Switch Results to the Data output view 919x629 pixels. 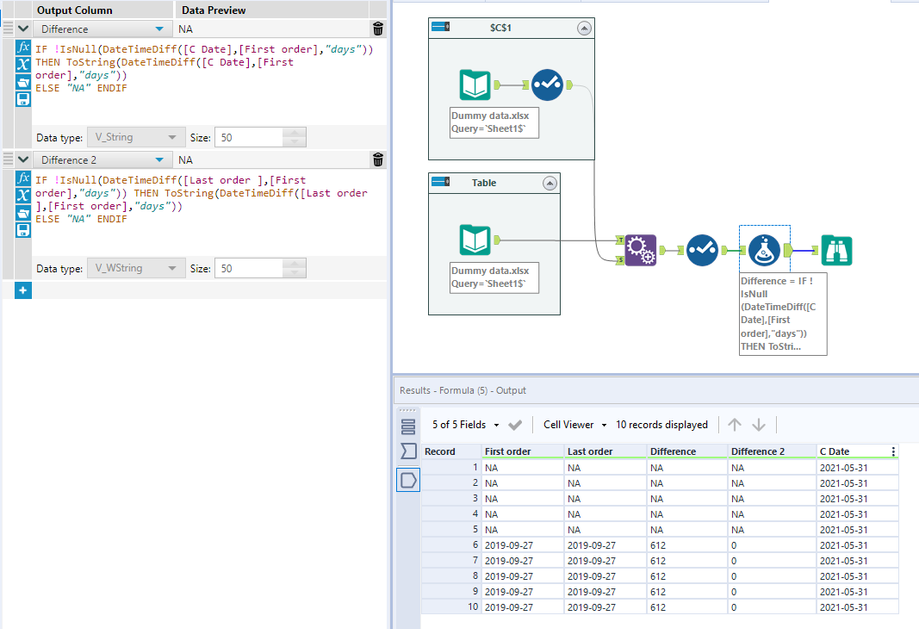click(x=408, y=481)
